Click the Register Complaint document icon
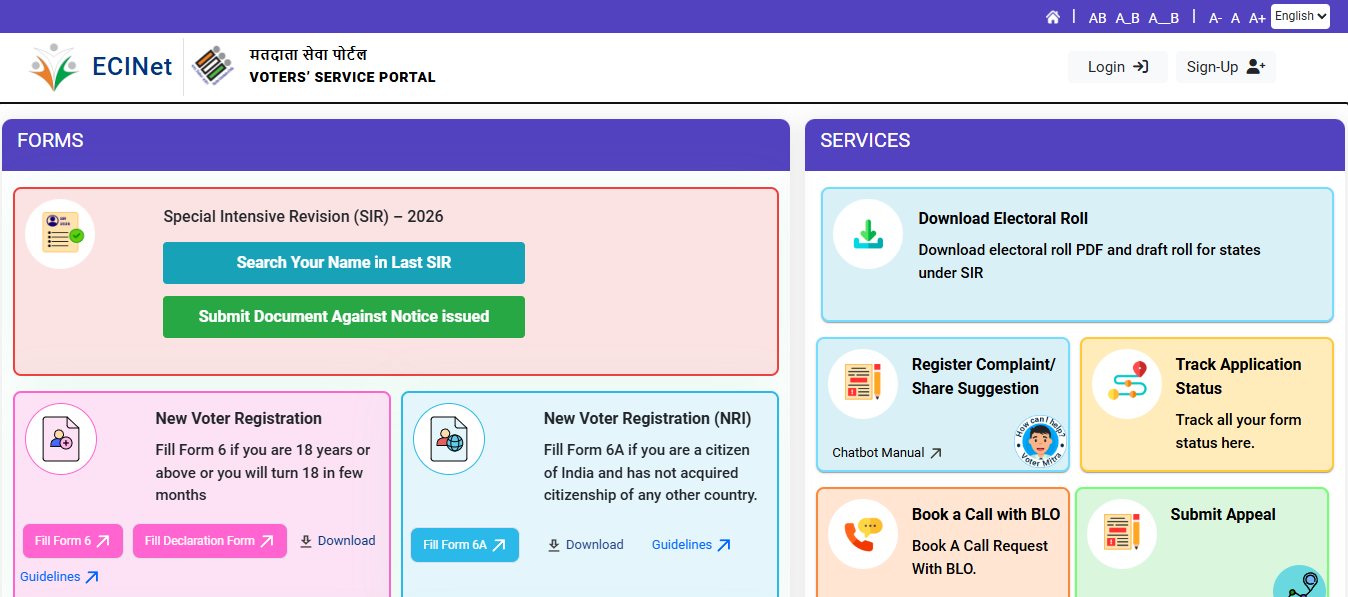This screenshot has width=1348, height=597. tap(863, 383)
